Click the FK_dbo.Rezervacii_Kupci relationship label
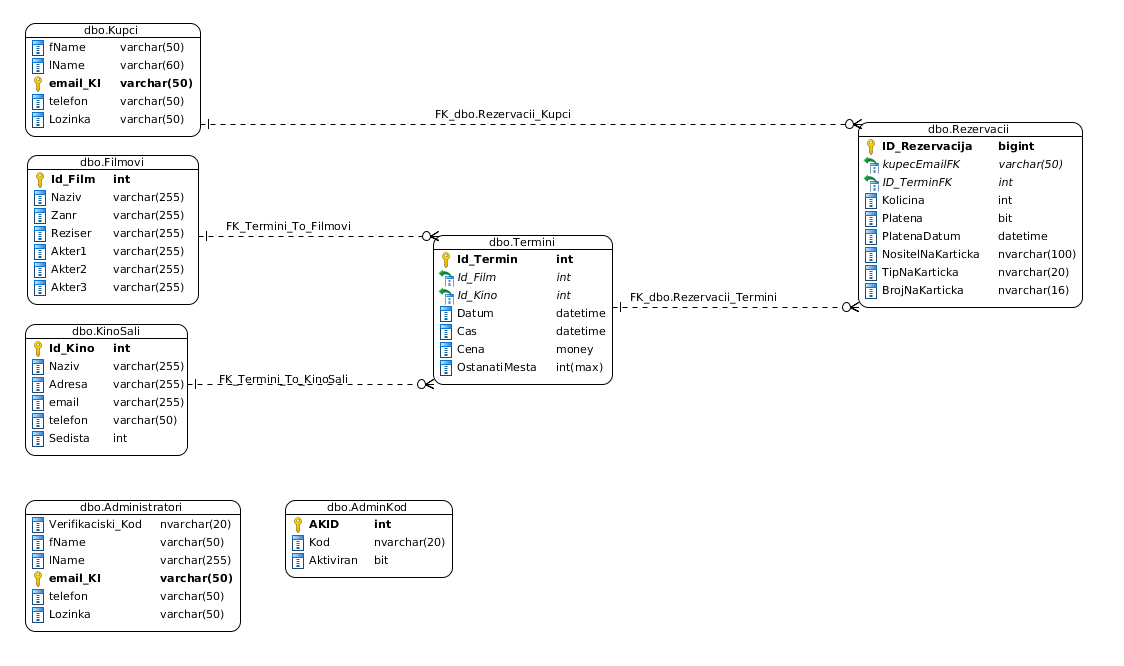The height and width of the screenshot is (666, 1124). [502, 114]
